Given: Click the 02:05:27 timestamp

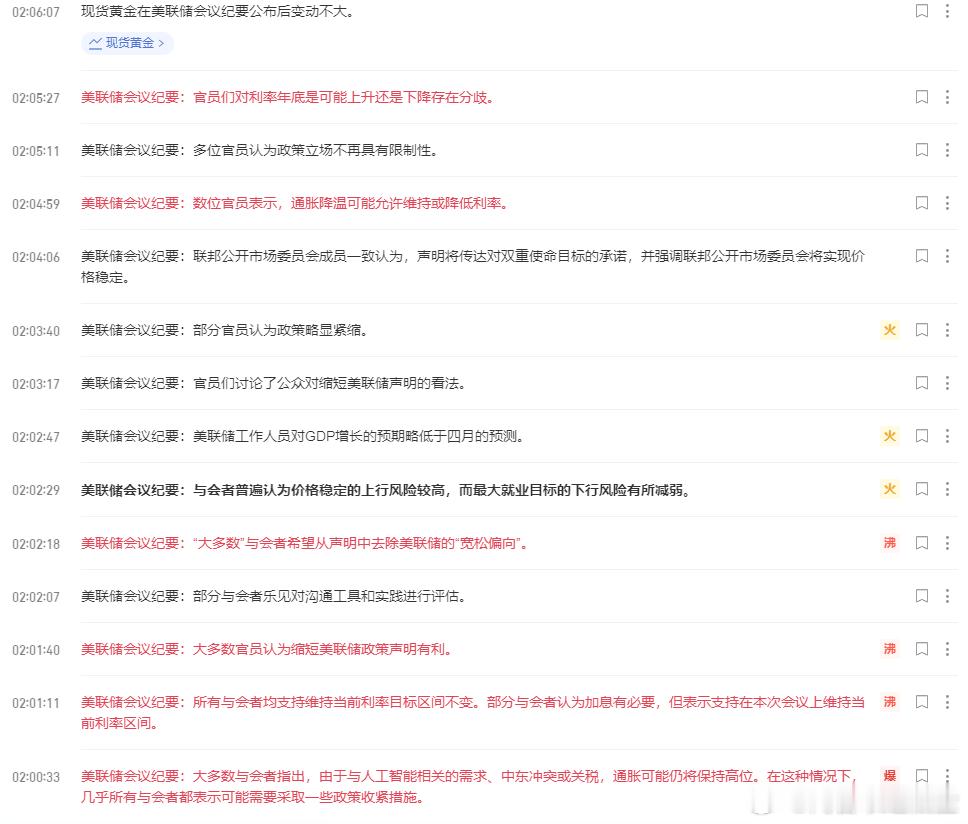Looking at the screenshot, I should 36,98.
